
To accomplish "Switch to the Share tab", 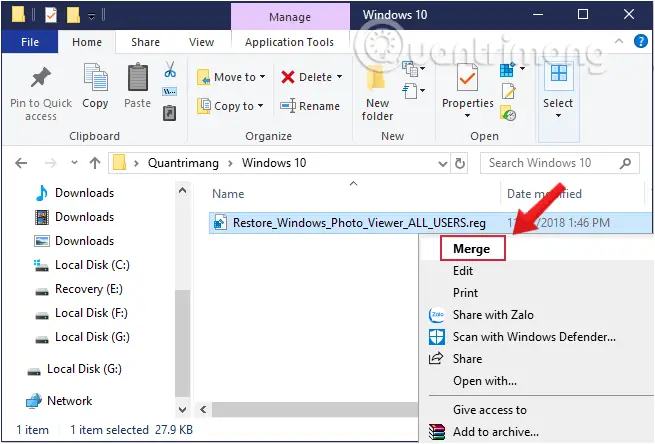I will point(145,42).
